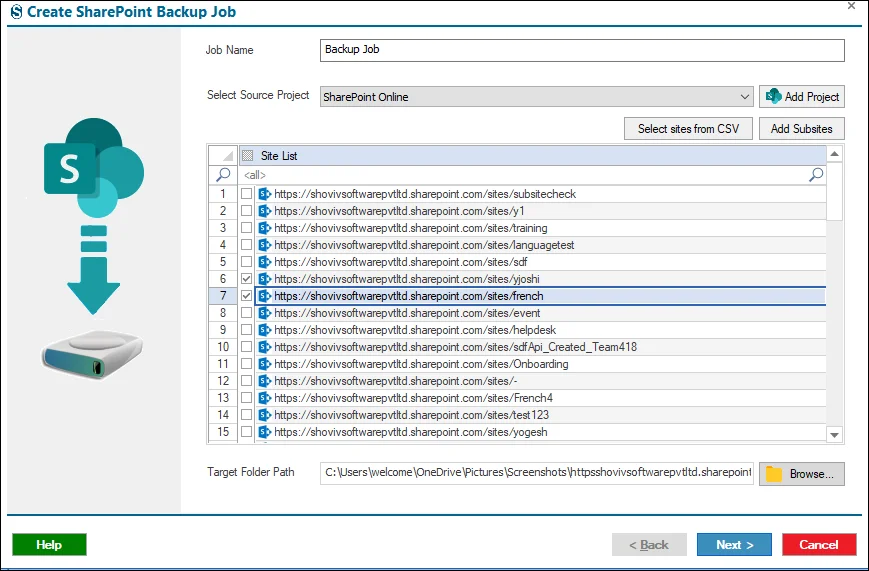The height and width of the screenshot is (571, 869).
Task: Click the Add Project button
Action: (802, 97)
